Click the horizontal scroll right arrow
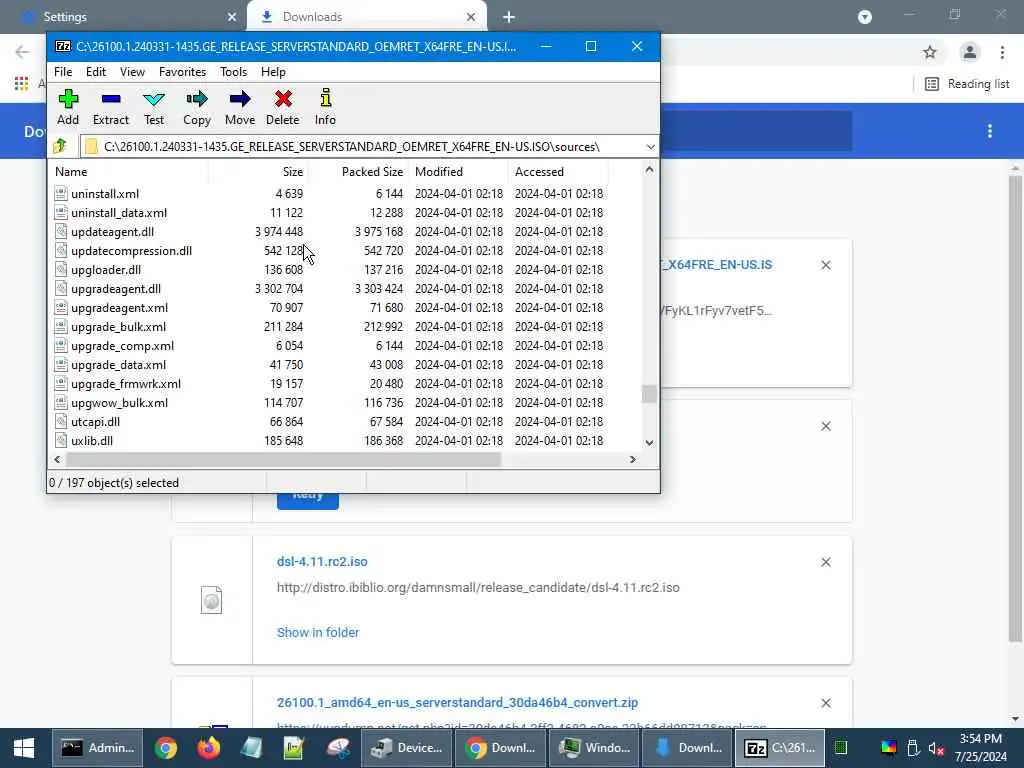The image size is (1024, 768). tap(632, 459)
